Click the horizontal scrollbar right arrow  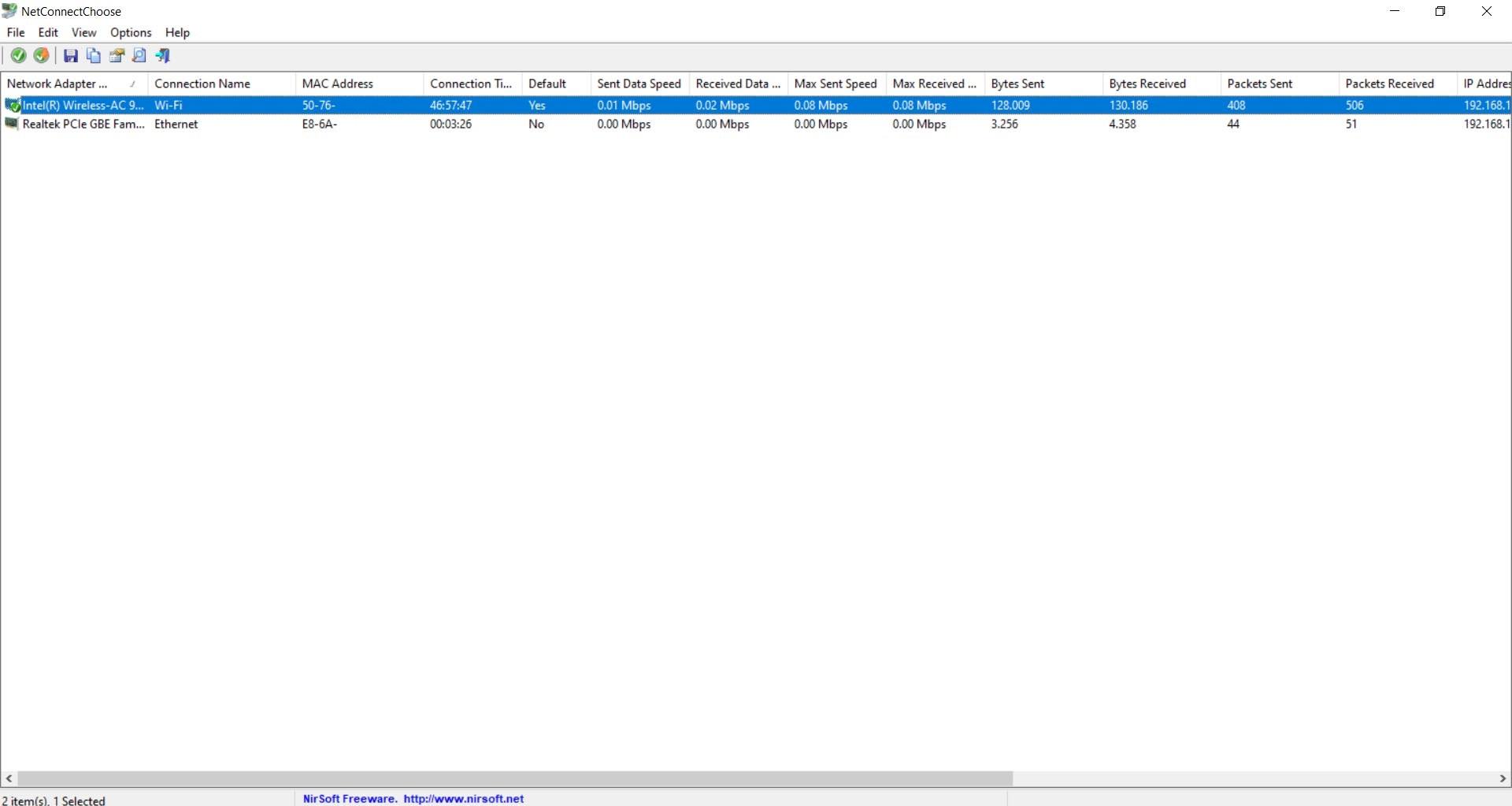click(1503, 778)
